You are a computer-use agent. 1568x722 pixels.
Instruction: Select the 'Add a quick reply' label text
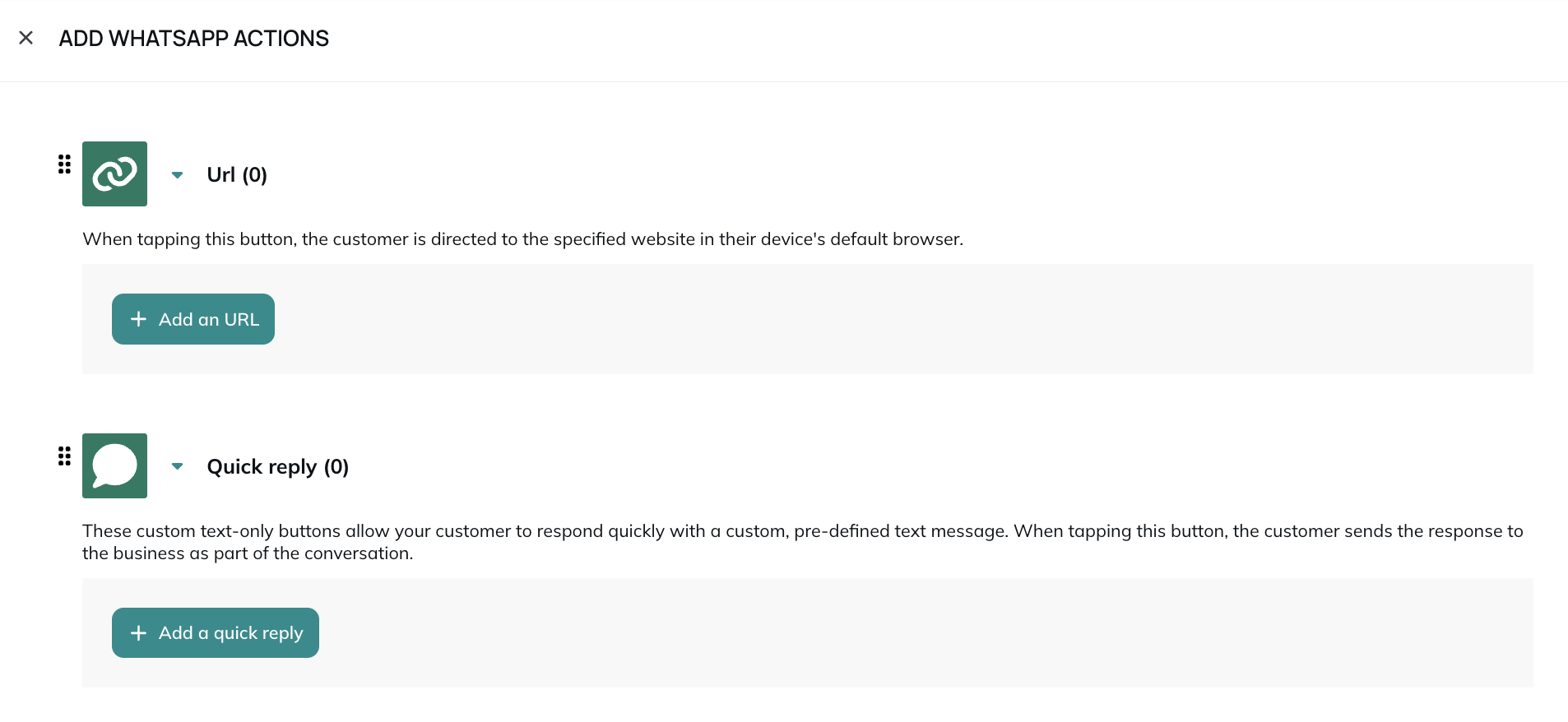coord(231,633)
